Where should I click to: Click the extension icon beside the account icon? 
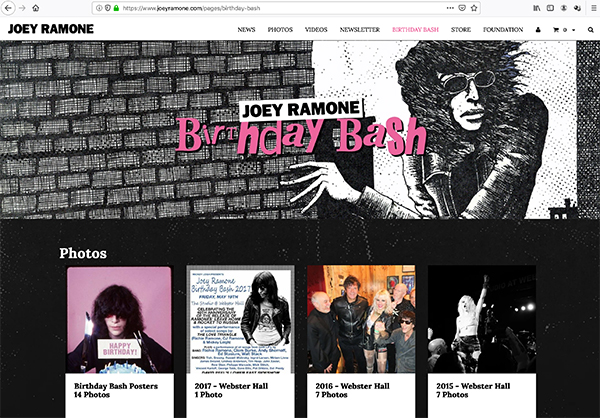[x=577, y=8]
